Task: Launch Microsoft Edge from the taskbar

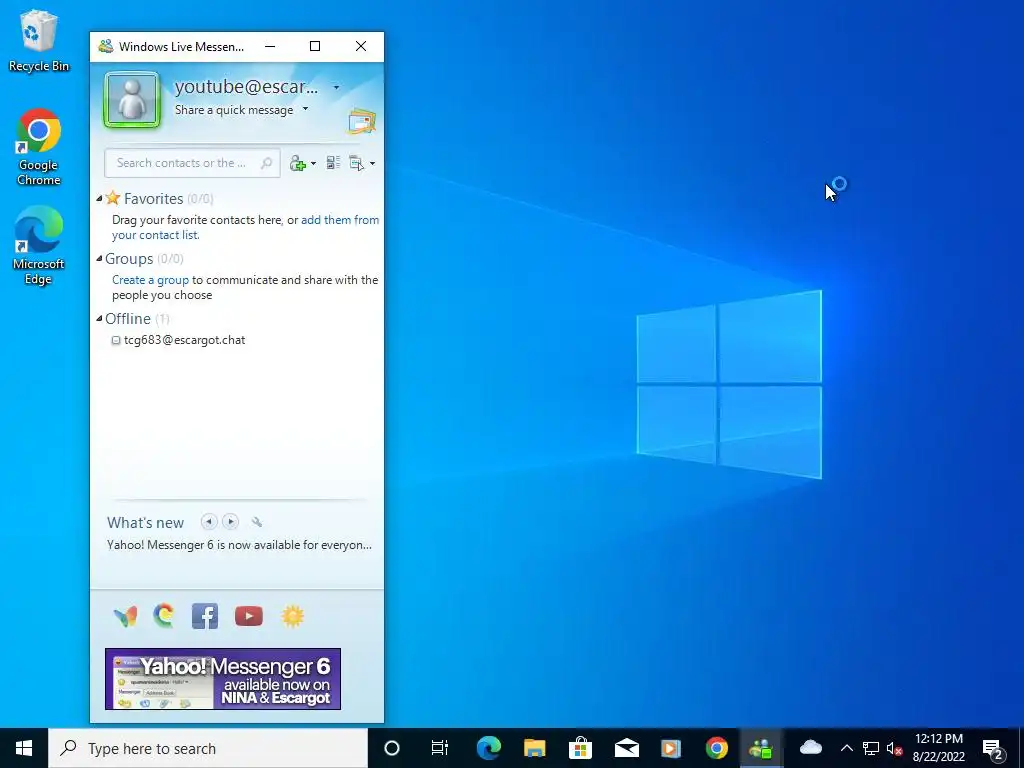Action: point(488,748)
